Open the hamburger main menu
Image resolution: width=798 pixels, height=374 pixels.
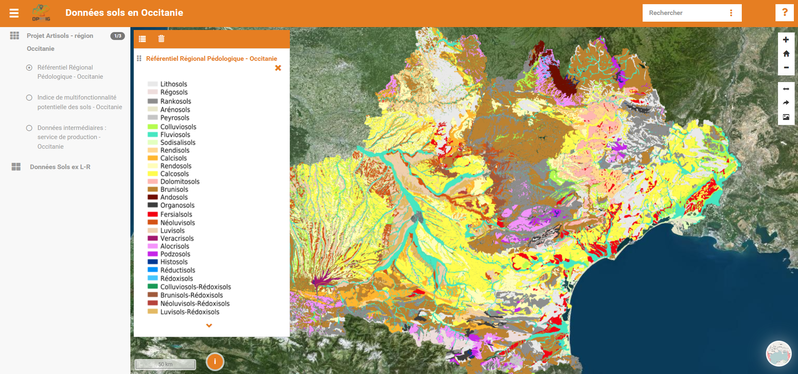(14, 13)
